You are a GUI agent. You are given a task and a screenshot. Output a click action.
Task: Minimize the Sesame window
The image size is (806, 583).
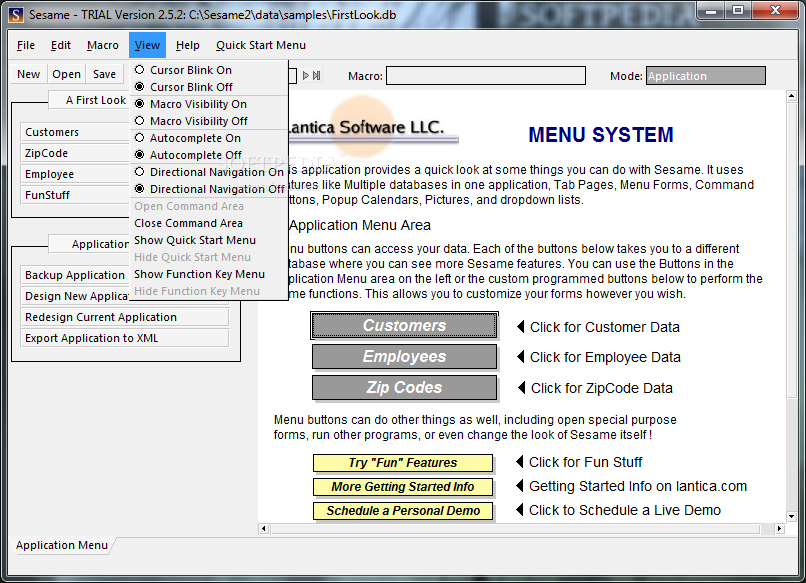[x=711, y=11]
